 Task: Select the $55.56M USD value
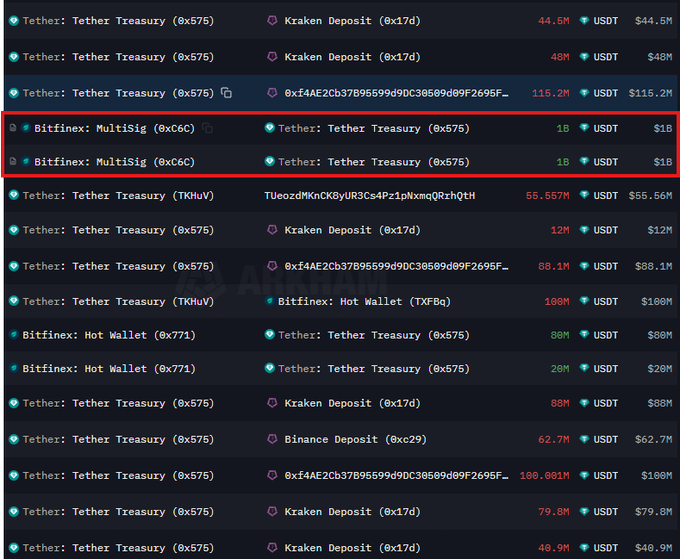pos(651,196)
